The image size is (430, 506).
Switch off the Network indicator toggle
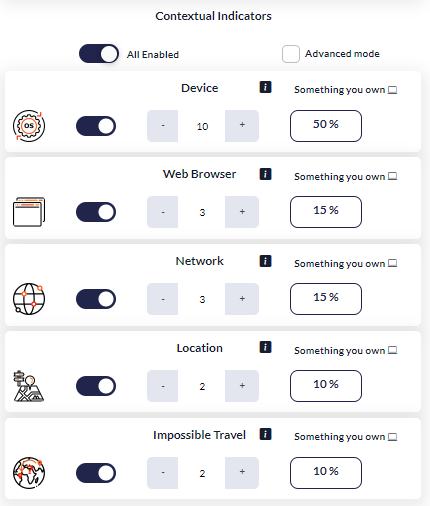(x=96, y=299)
